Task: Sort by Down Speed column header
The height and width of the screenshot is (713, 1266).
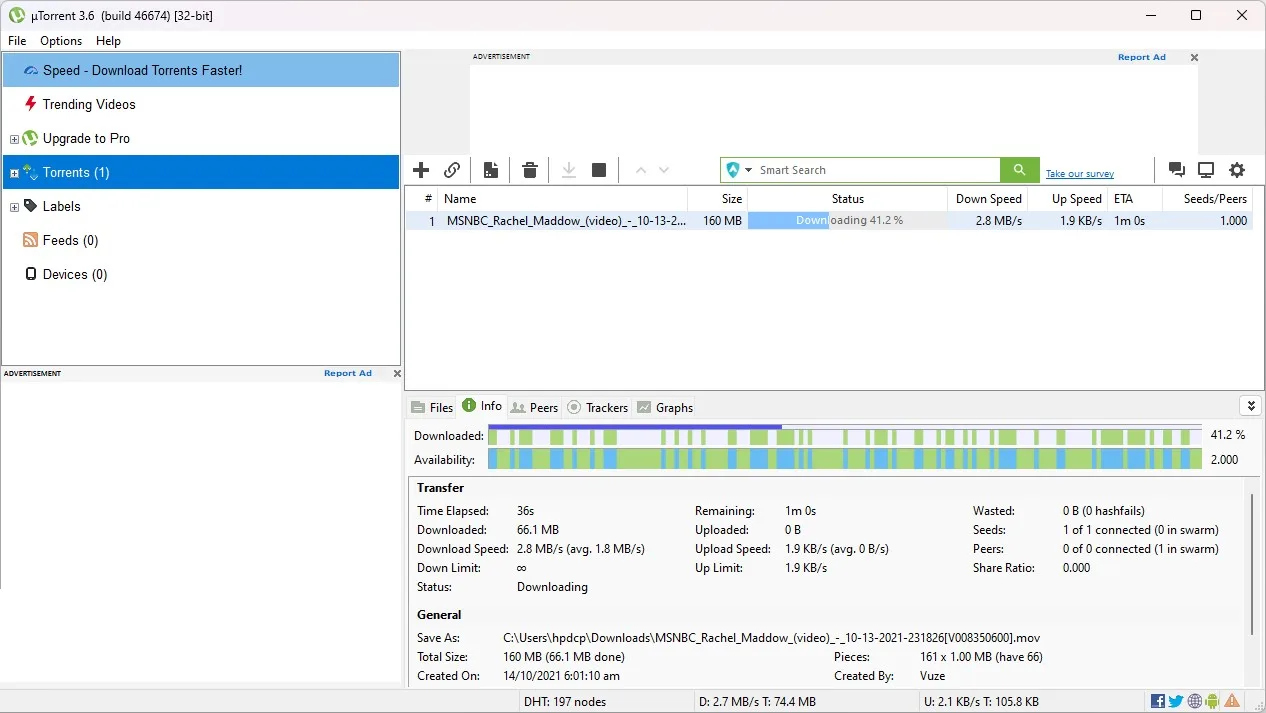Action: 987,199
